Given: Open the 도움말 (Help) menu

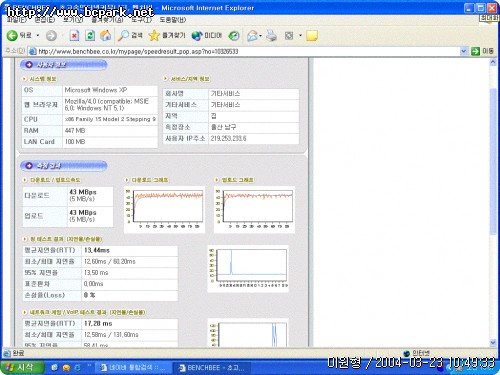Looking at the screenshot, I should 172,20.
